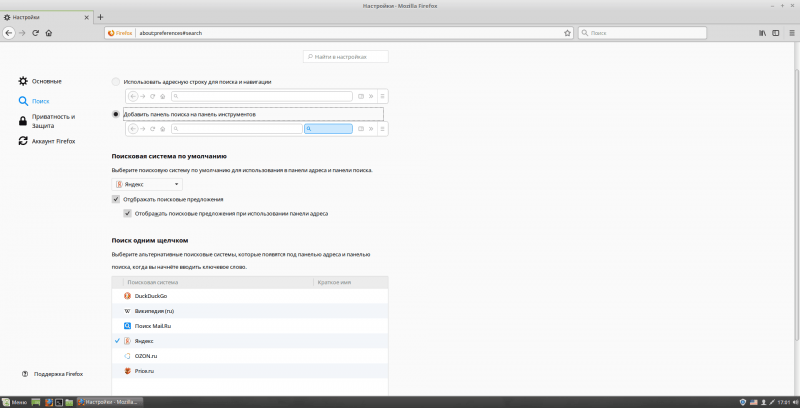
Task: Click the Price.ru engine icon
Action: point(128,371)
